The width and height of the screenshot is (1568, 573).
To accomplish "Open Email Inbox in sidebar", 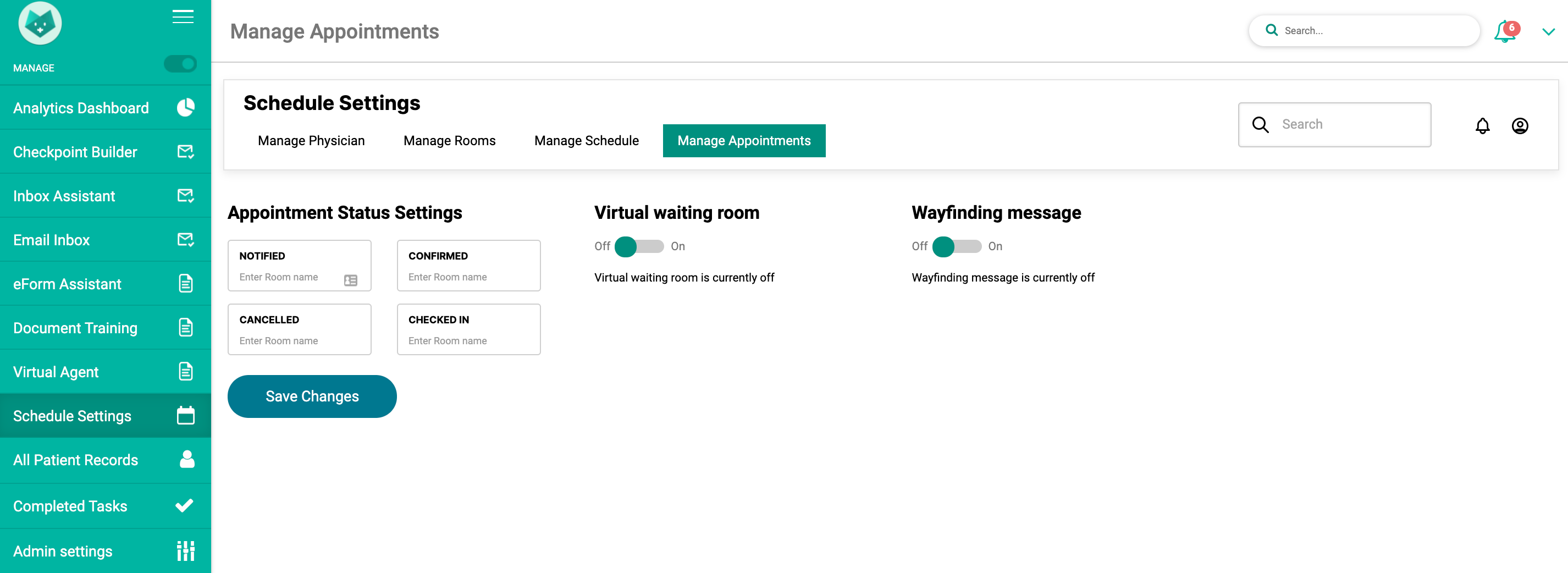I will pyautogui.click(x=106, y=240).
